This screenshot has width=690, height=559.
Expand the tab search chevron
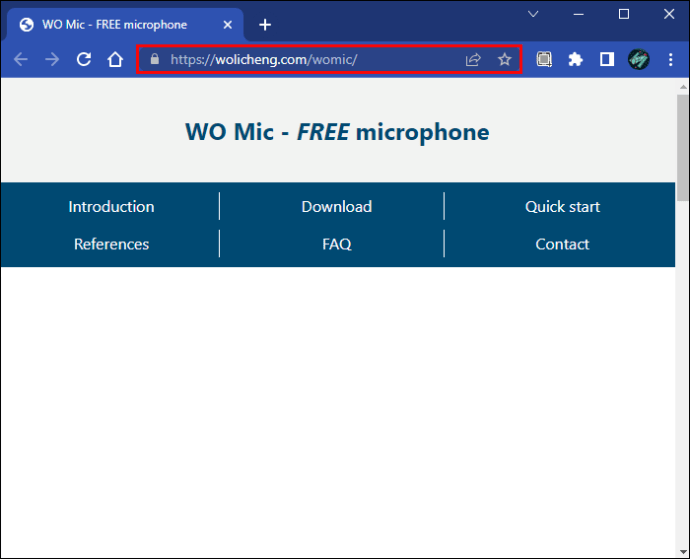tap(533, 14)
